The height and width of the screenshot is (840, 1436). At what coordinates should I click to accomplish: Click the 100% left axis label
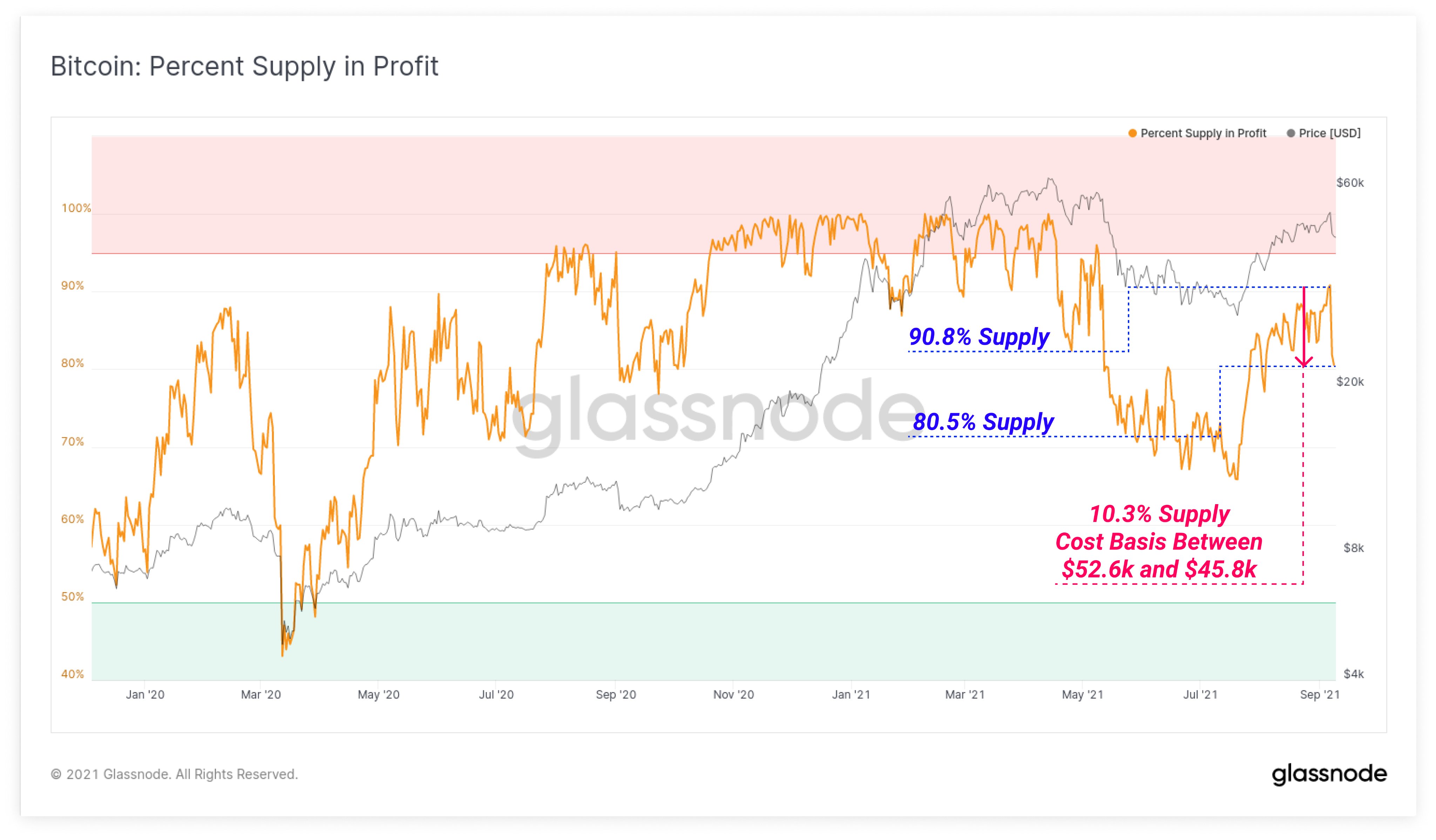(76, 208)
